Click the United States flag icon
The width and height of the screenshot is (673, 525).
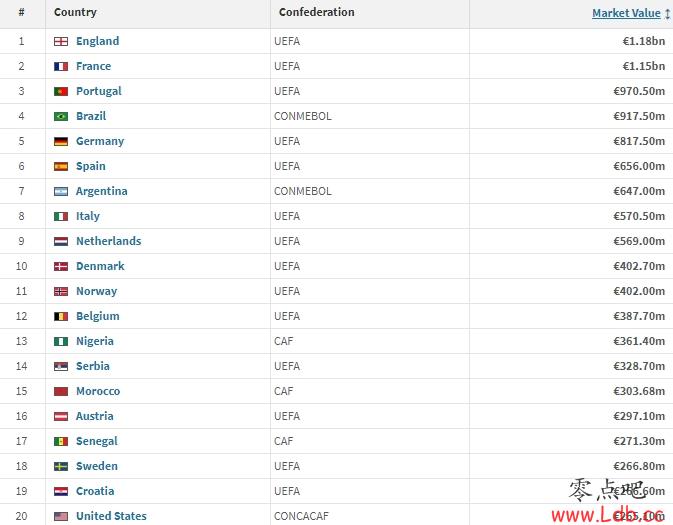click(61, 516)
